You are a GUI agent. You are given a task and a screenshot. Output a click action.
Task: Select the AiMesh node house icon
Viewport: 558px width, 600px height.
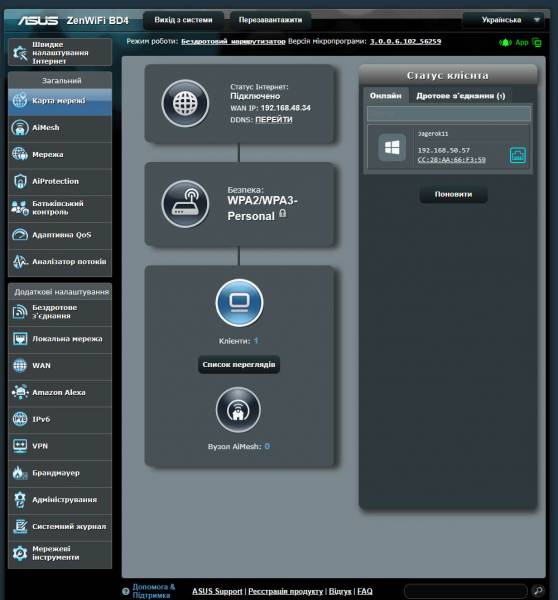[x=238, y=410]
